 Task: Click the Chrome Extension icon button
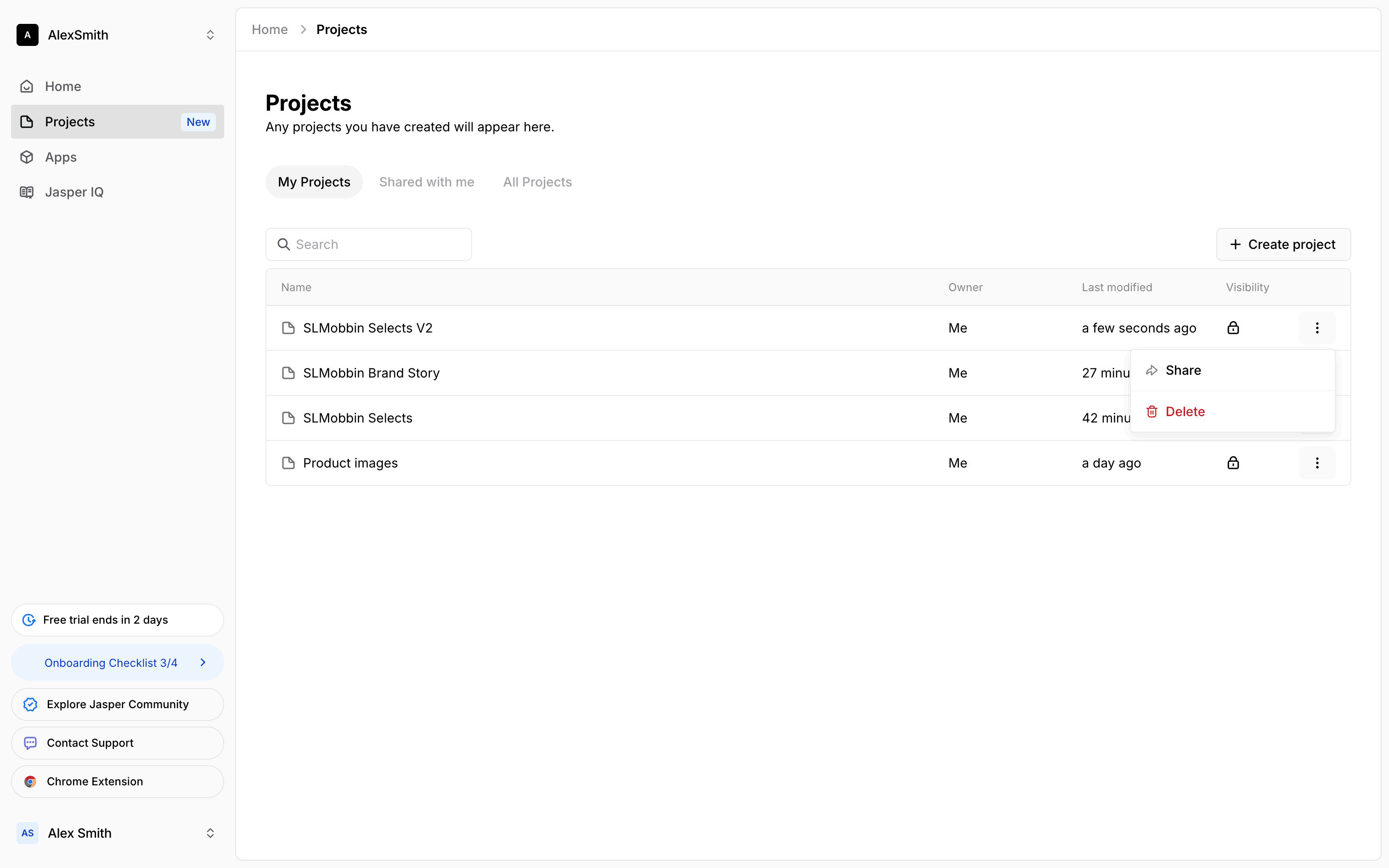coord(30,781)
